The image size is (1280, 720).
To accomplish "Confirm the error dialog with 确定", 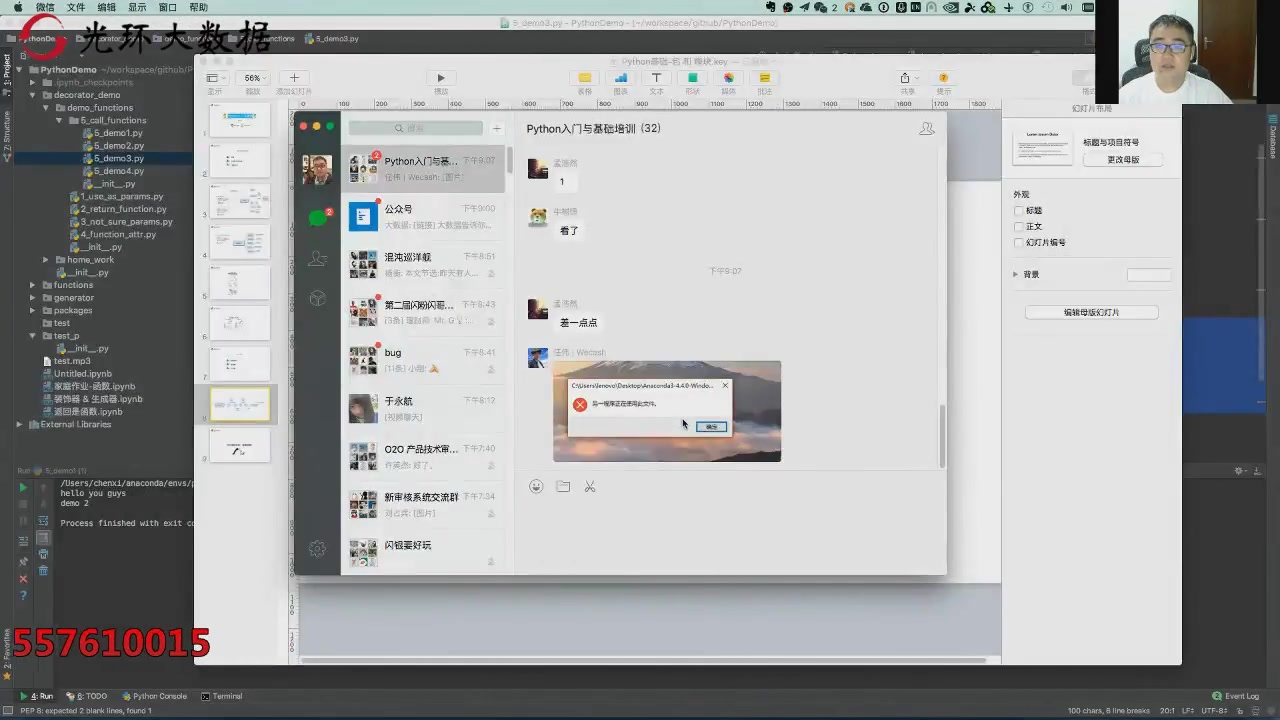I will tap(711, 427).
